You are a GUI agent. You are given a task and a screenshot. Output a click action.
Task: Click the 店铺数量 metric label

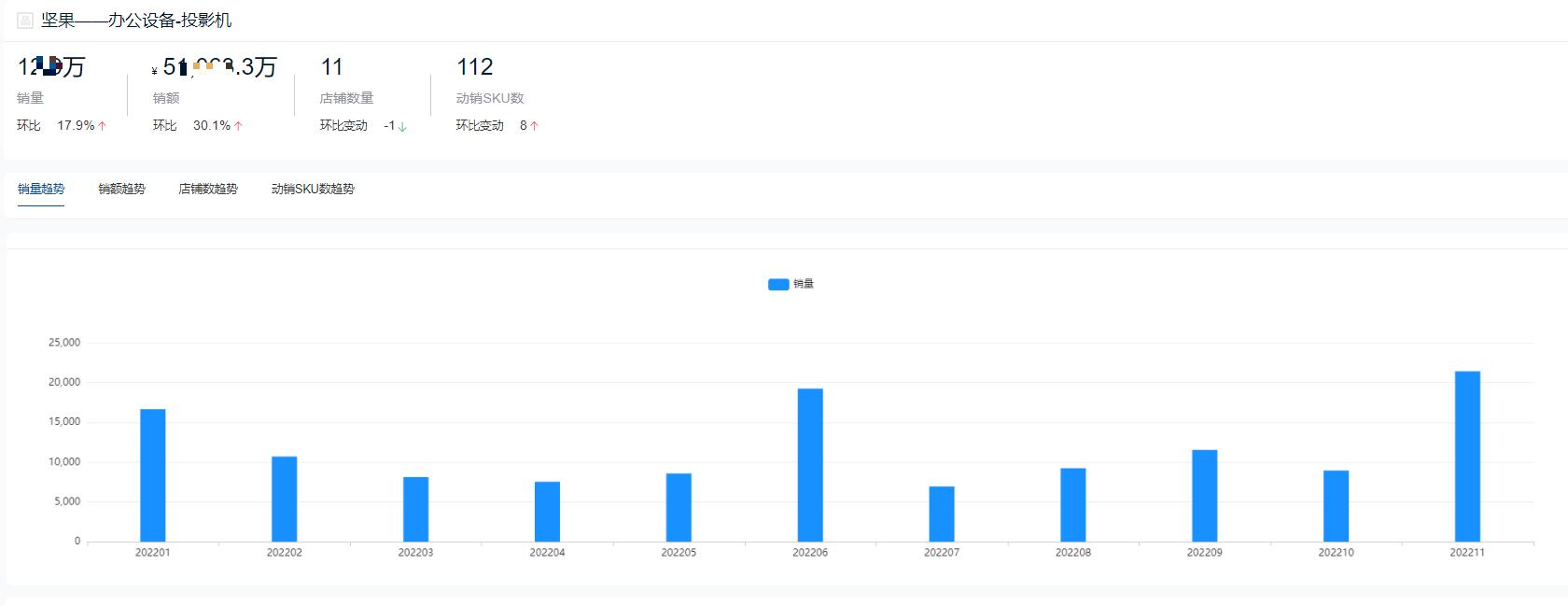tap(346, 97)
